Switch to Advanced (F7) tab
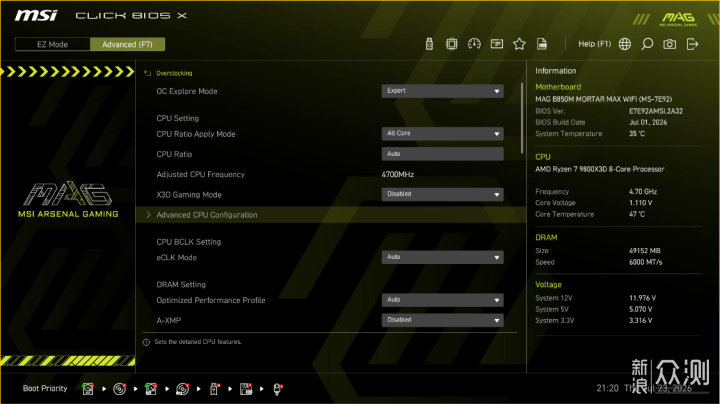This screenshot has height=404, width=720. pyautogui.click(x=127, y=44)
